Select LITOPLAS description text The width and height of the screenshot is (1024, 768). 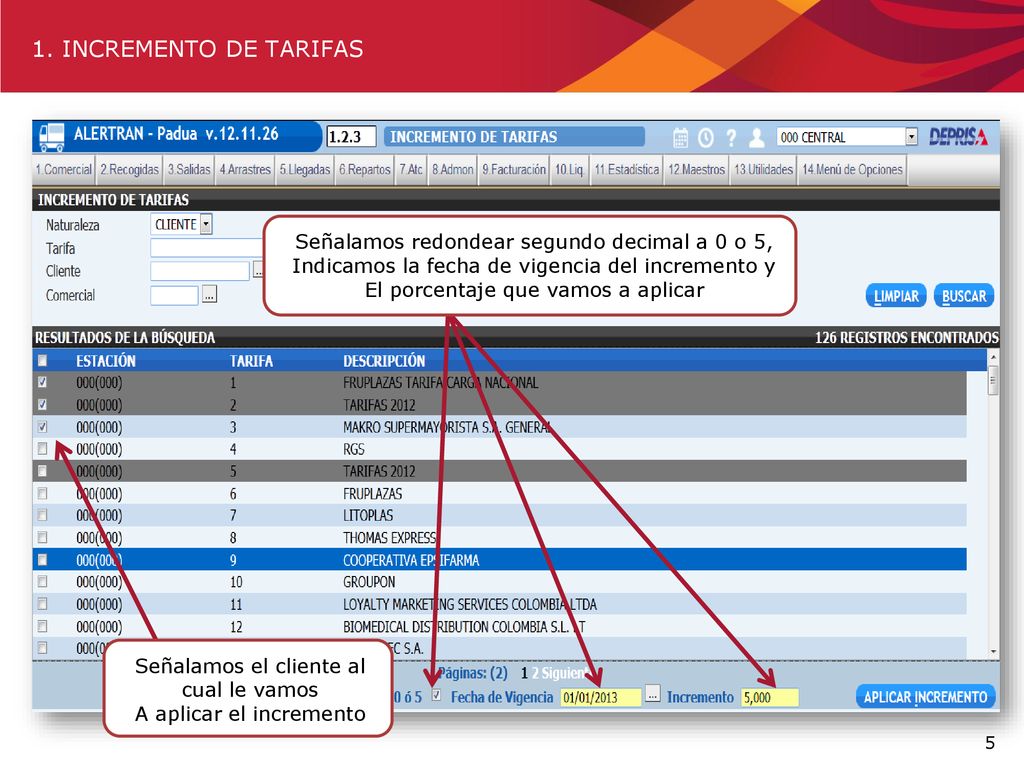pos(368,515)
